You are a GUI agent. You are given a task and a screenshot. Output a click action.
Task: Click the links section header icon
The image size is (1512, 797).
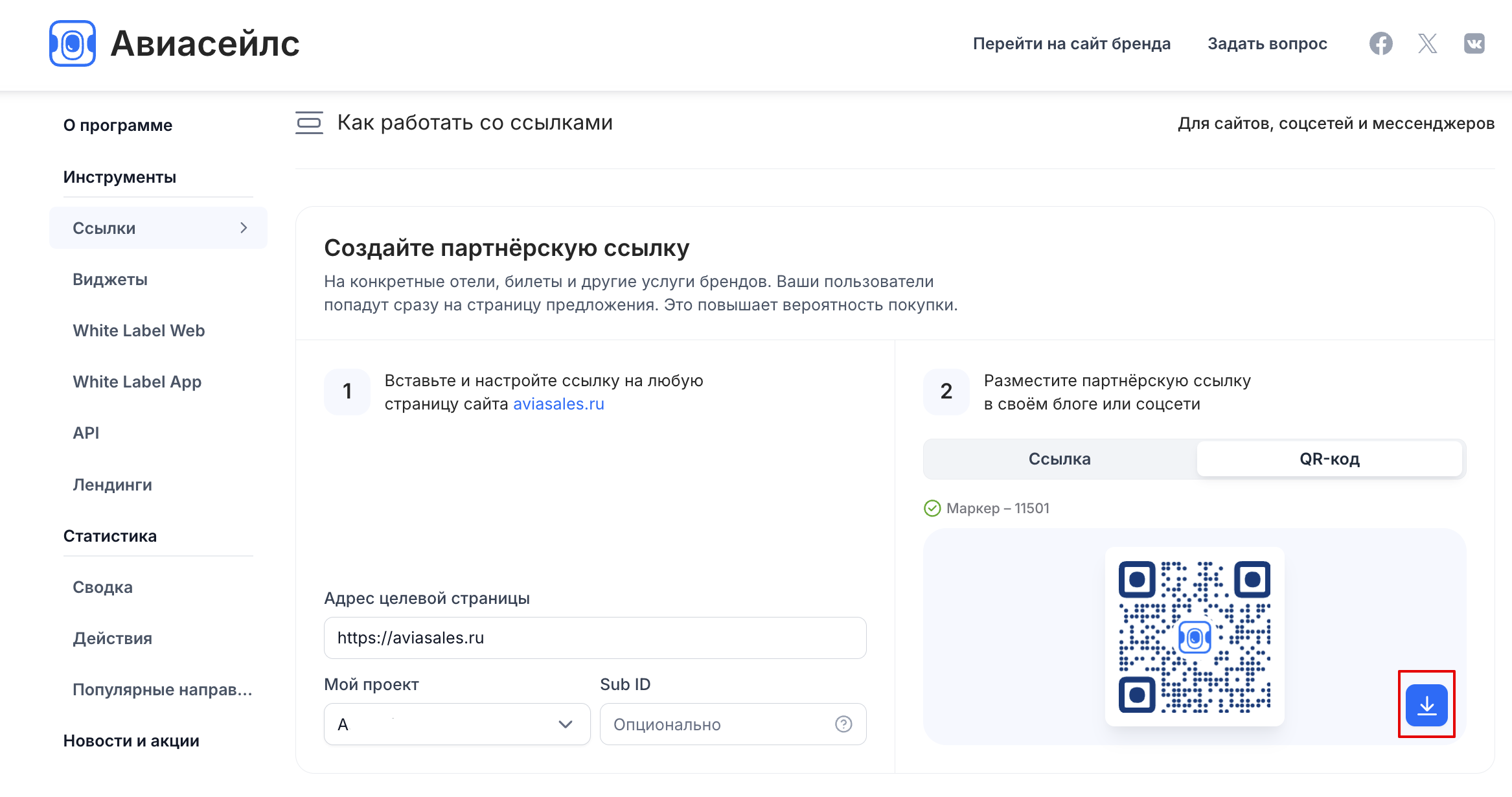(309, 122)
